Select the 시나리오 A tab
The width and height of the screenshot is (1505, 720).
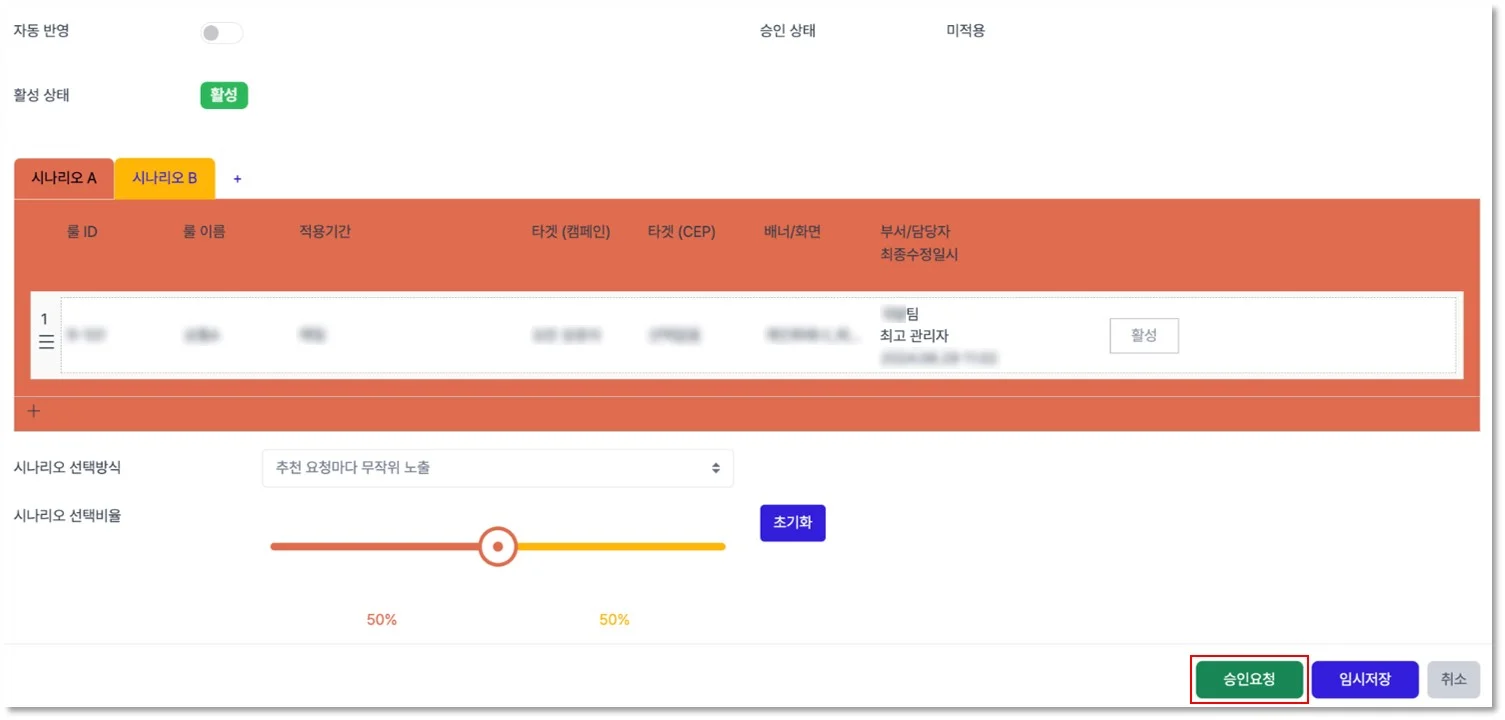(x=63, y=178)
